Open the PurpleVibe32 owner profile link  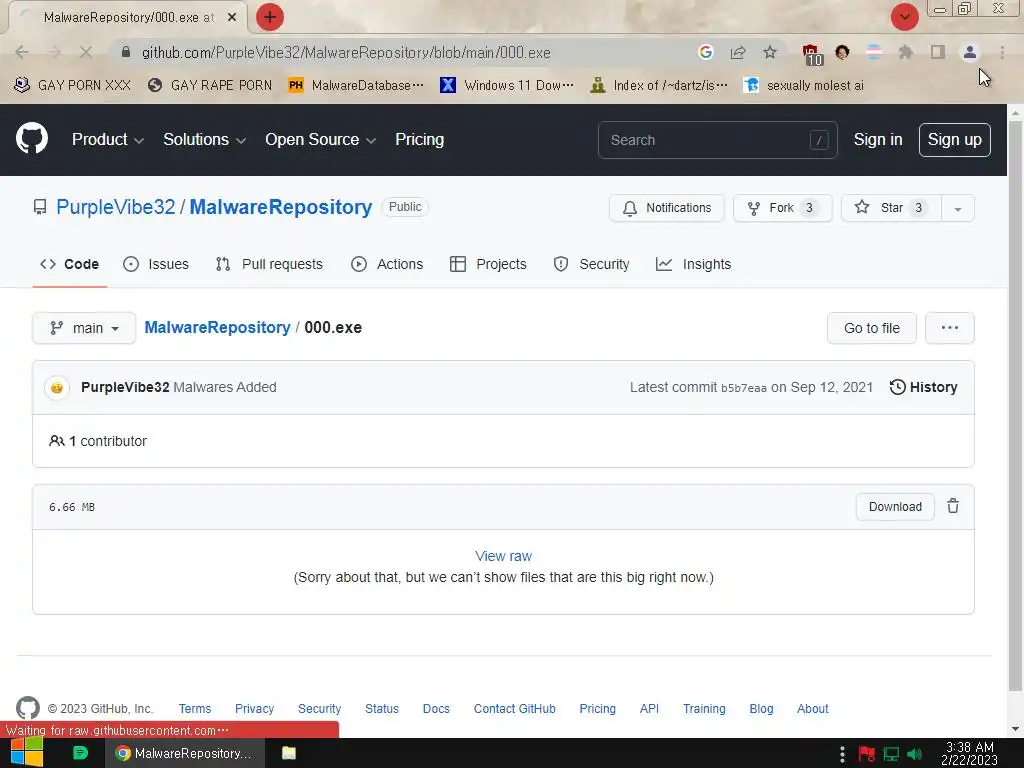[x=116, y=207]
